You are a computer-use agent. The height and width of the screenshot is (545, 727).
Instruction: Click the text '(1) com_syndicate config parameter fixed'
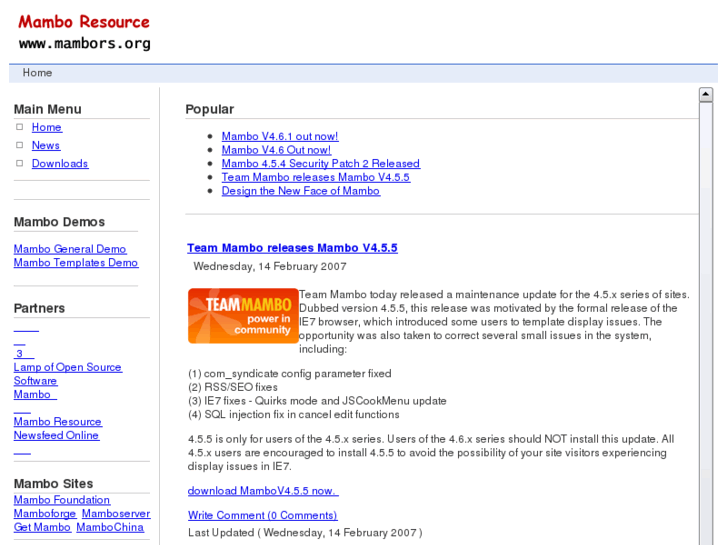point(290,374)
